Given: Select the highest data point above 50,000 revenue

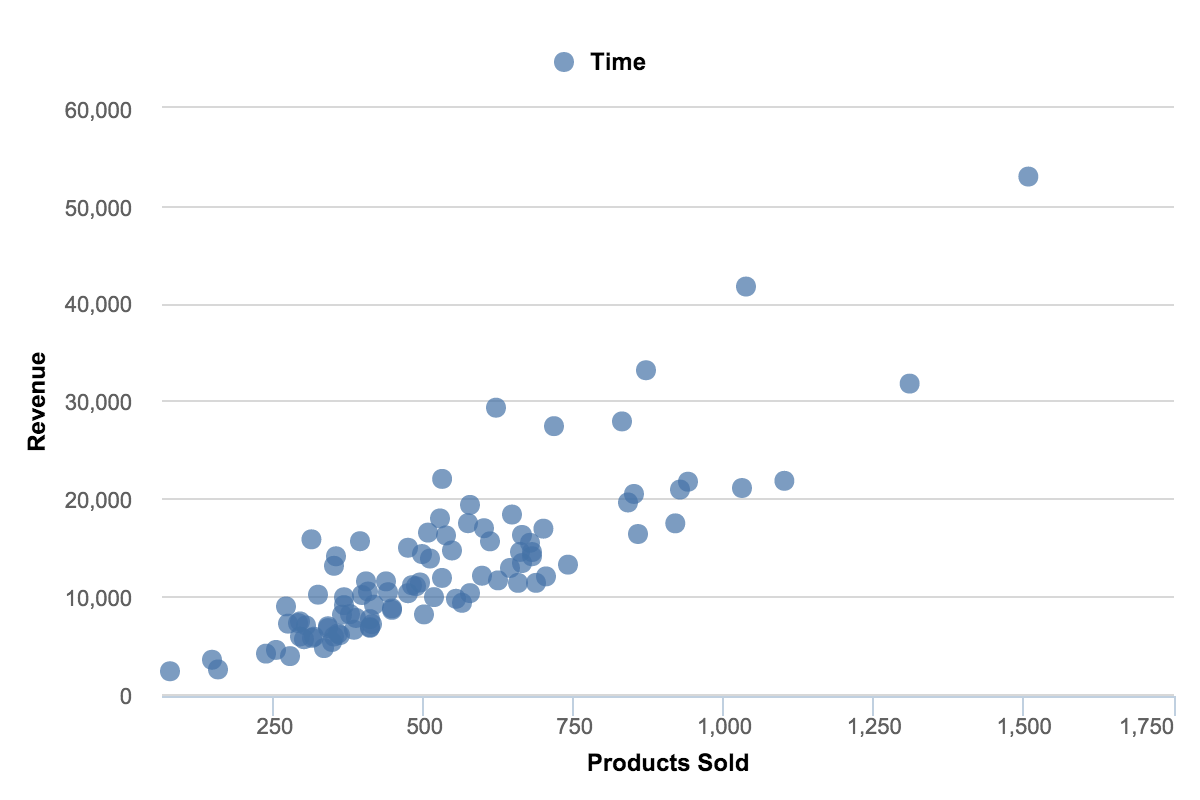Looking at the screenshot, I should pyautogui.click(x=1028, y=177).
